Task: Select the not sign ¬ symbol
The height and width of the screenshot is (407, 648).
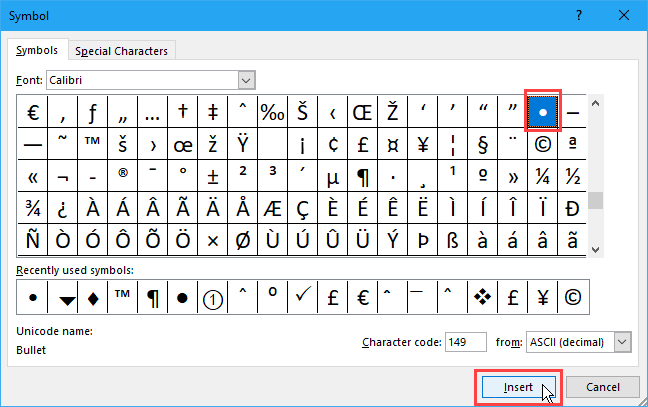Action: pos(62,176)
